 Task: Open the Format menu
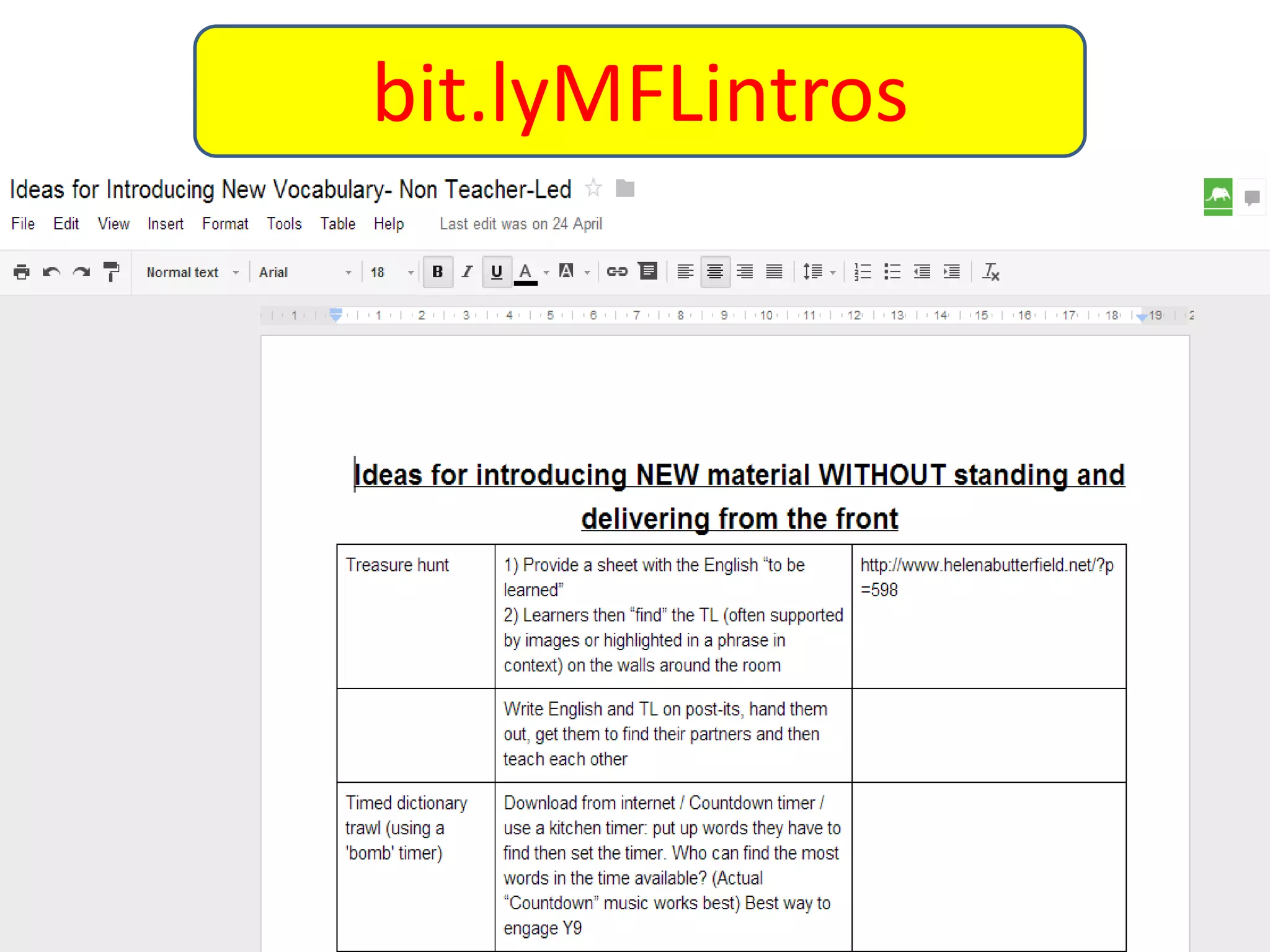224,224
